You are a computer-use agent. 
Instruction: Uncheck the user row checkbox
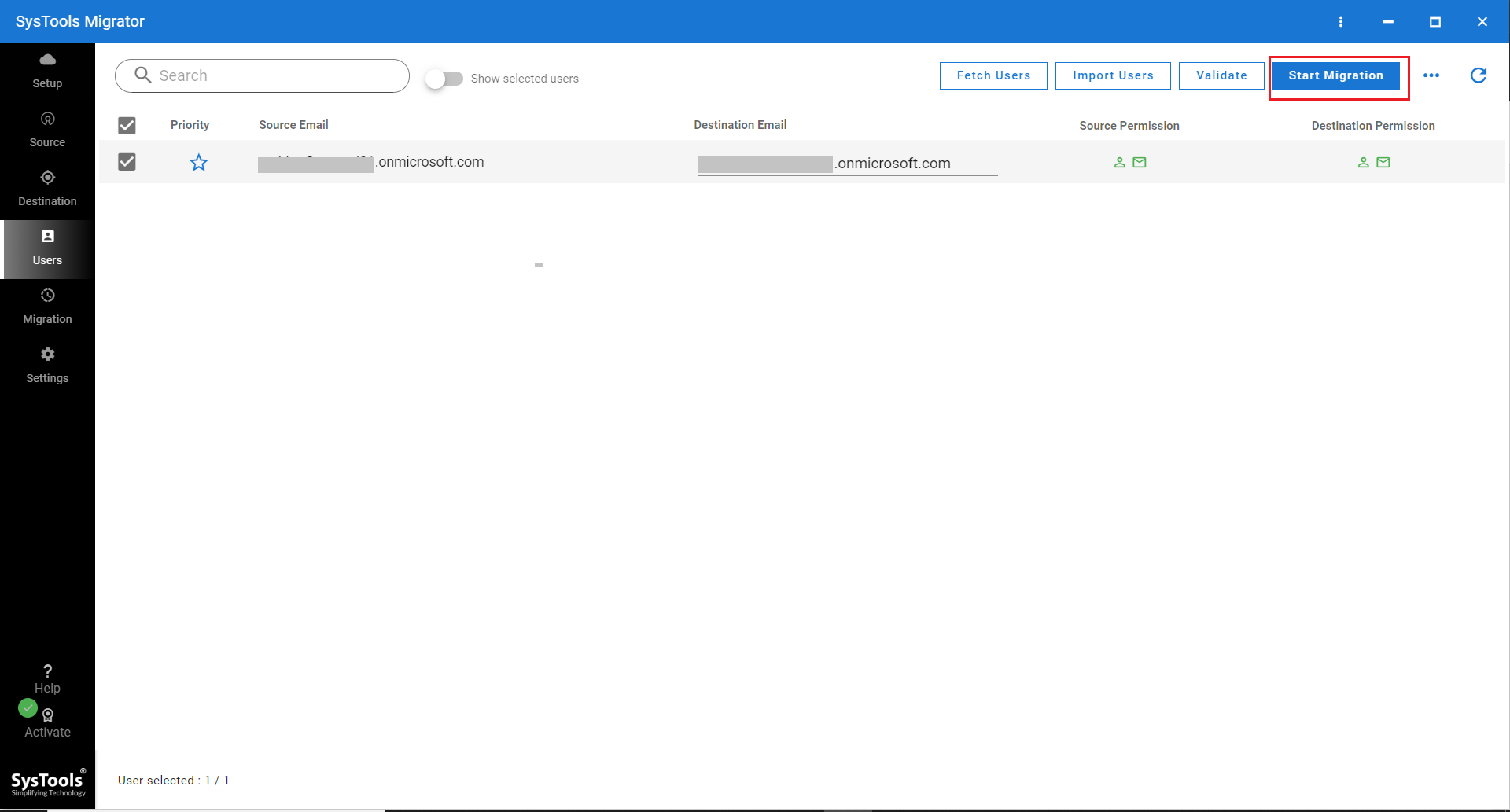[x=127, y=162]
